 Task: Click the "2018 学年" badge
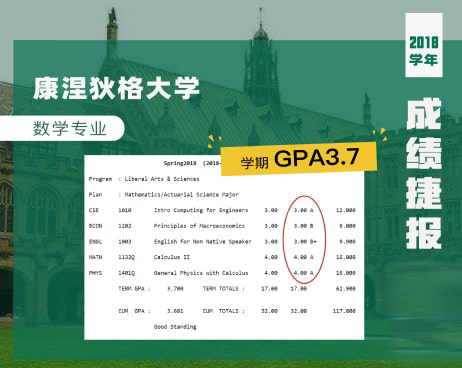[424, 45]
